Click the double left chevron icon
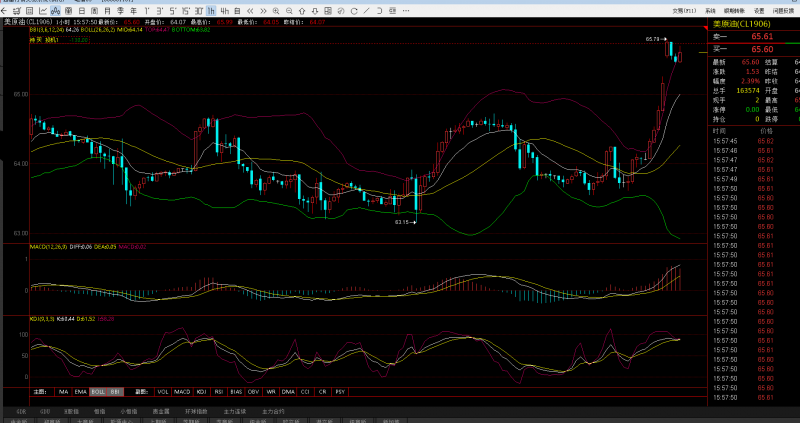This screenshot has width=800, height=423. tap(250, 11)
